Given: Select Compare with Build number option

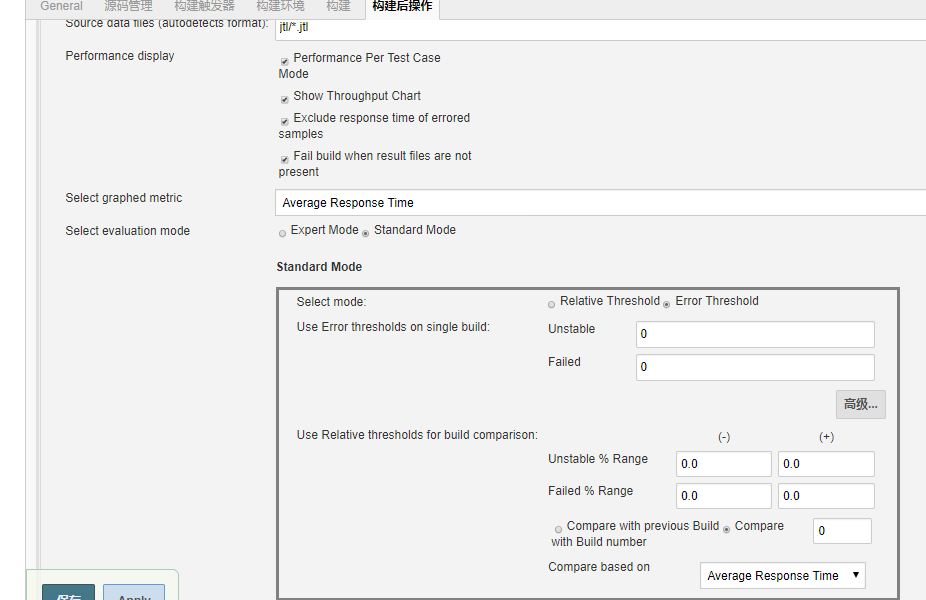Looking at the screenshot, I should [726, 528].
